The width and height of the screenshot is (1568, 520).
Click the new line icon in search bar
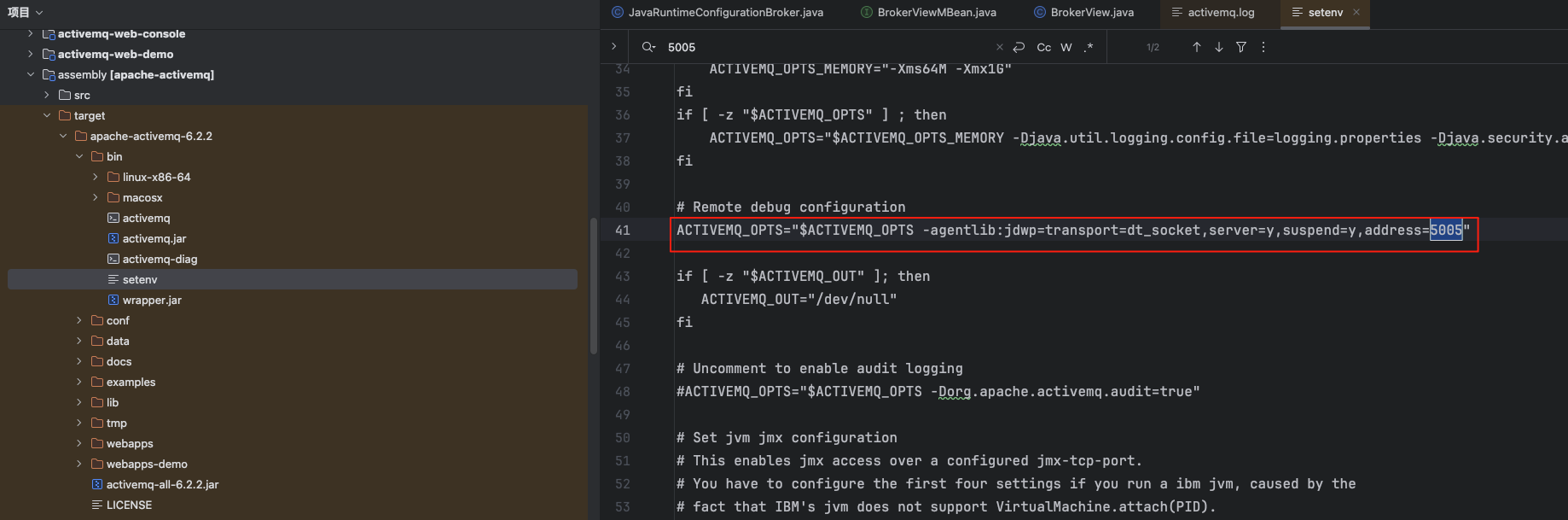coord(1019,47)
